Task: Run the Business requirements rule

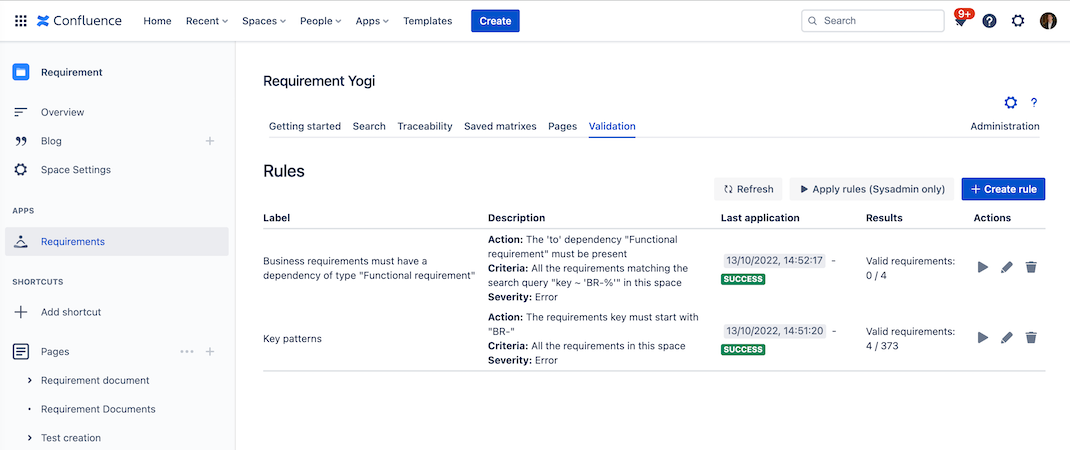Action: [983, 267]
